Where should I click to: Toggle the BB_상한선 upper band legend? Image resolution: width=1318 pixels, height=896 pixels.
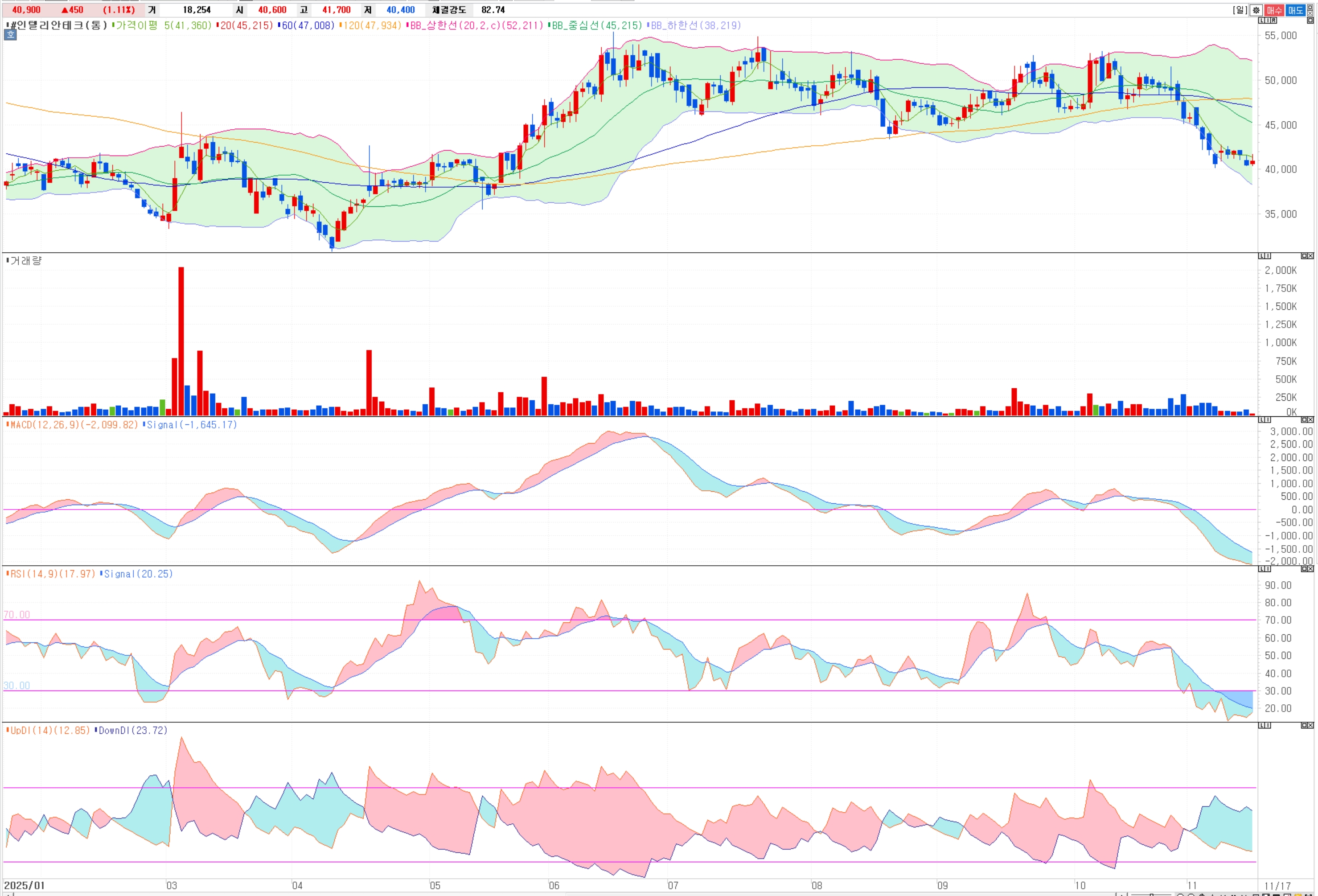tap(475, 25)
